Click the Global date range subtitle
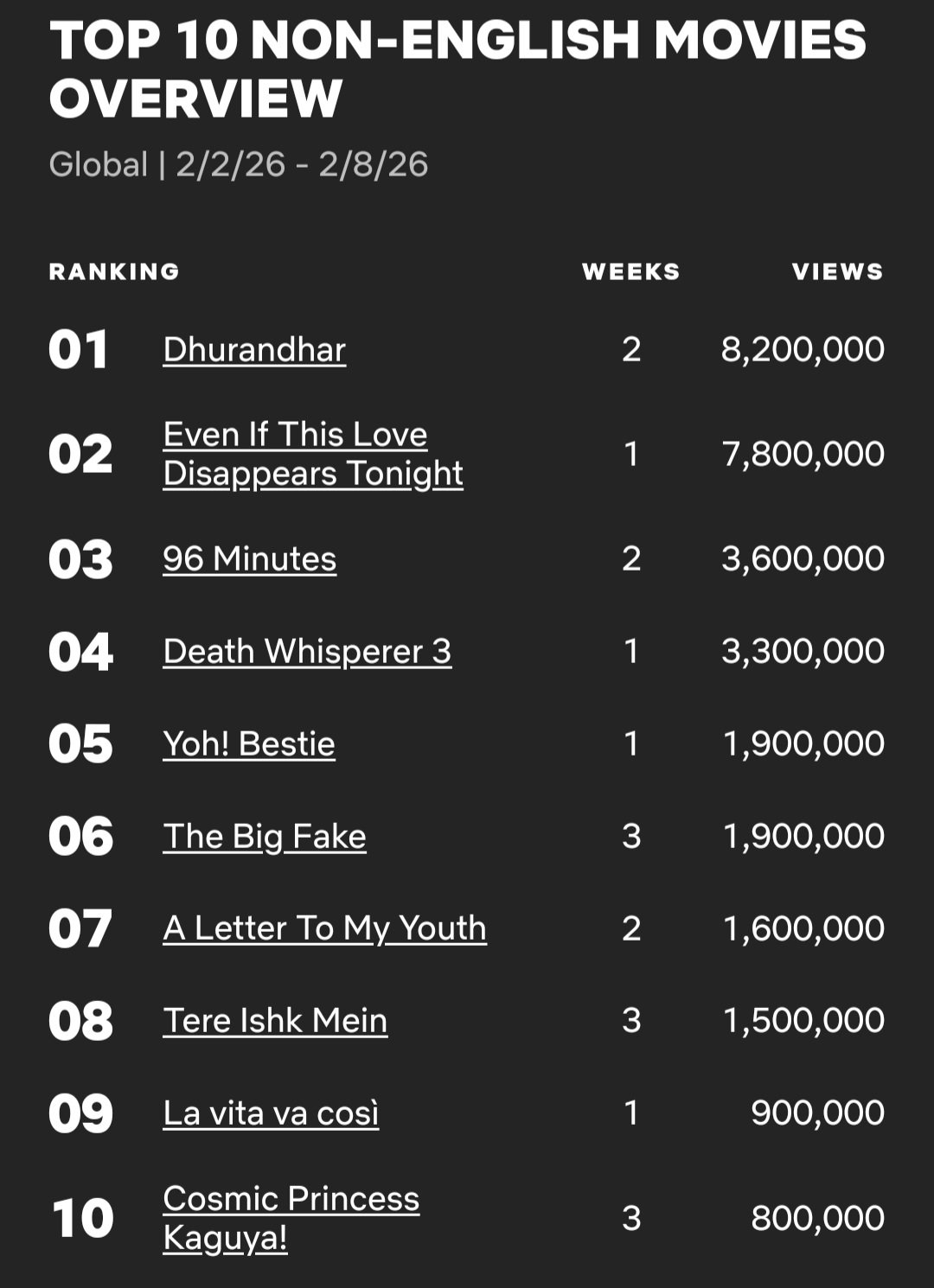This screenshot has width=934, height=1288. pyautogui.click(x=238, y=164)
